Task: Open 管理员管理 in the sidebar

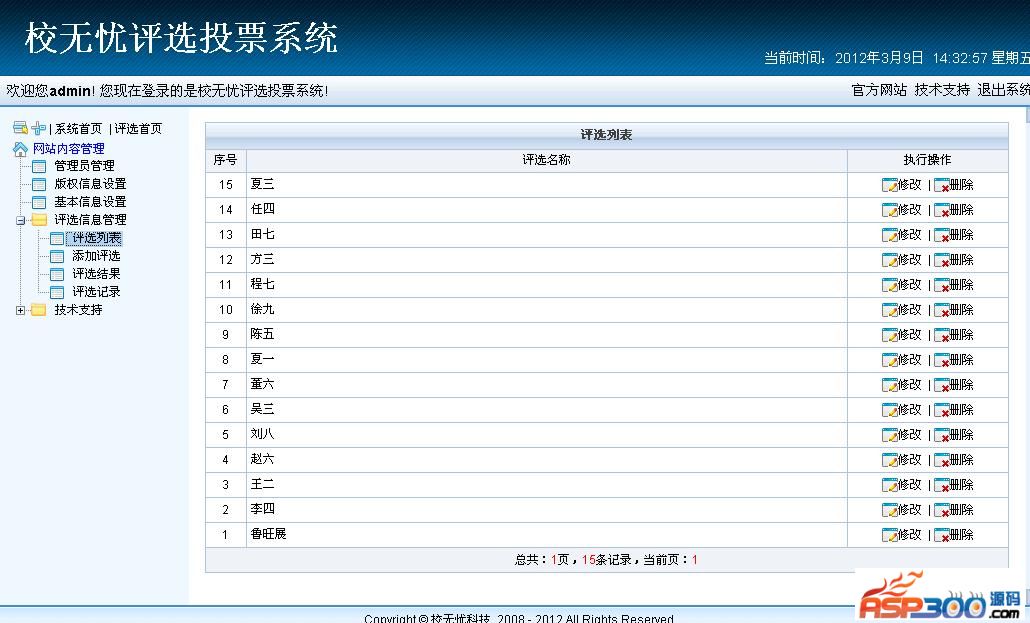Action: click(x=84, y=166)
